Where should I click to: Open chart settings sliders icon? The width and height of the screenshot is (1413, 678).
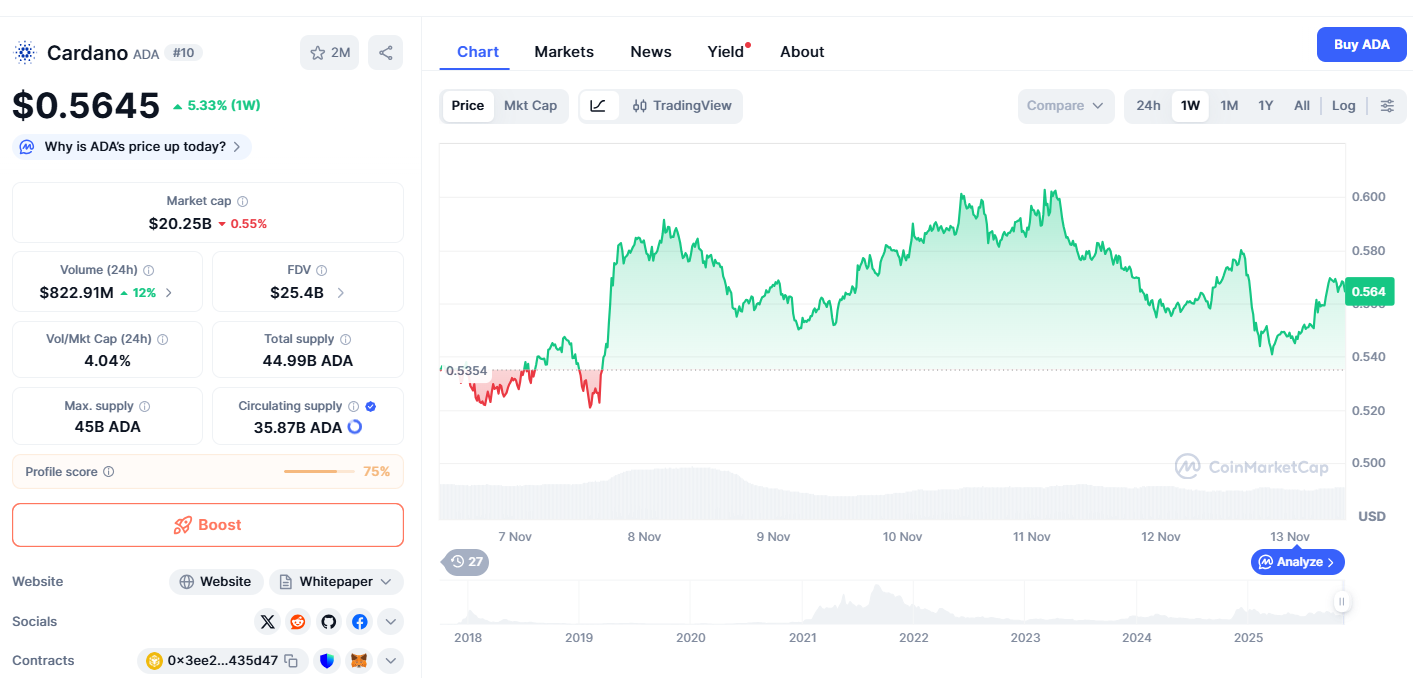1387,106
